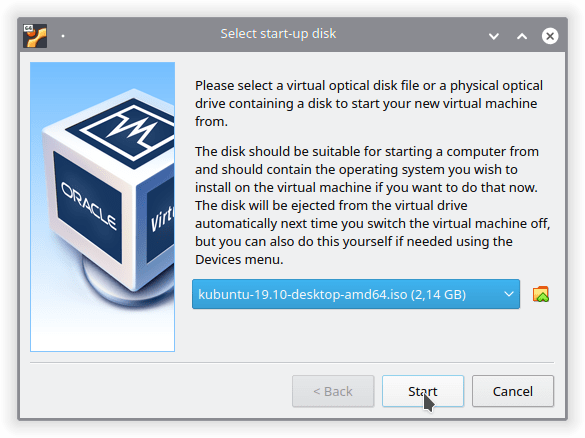Click the Start button

(423, 391)
